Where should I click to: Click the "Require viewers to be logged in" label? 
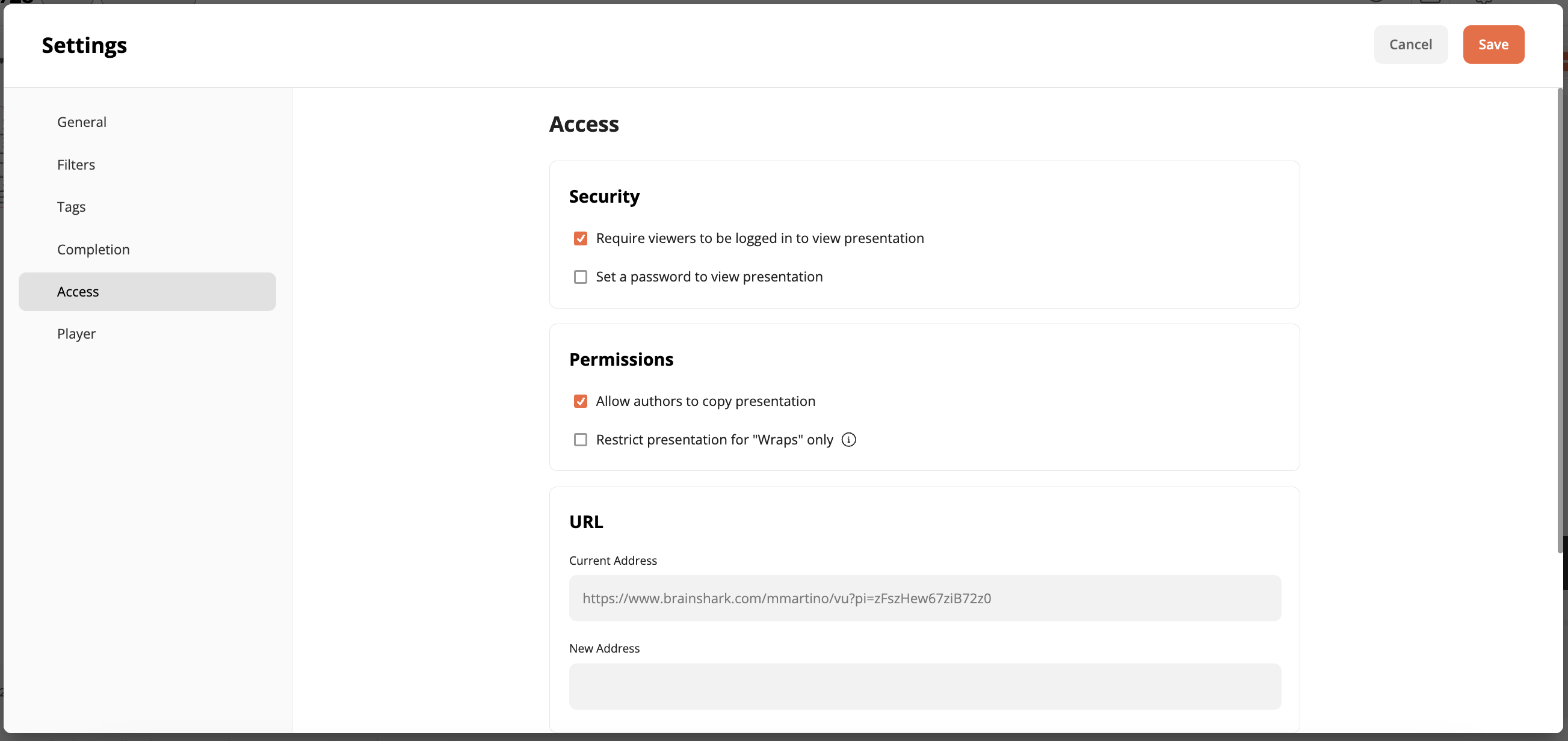pyautogui.click(x=760, y=238)
